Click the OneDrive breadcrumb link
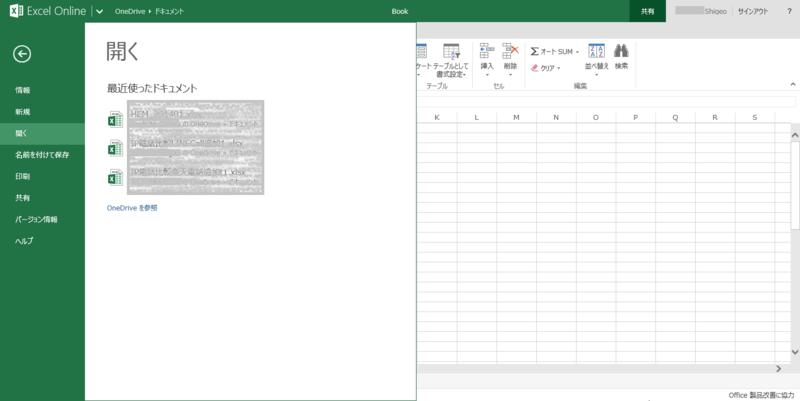Screen dimensions: 800x401 click(130, 11)
